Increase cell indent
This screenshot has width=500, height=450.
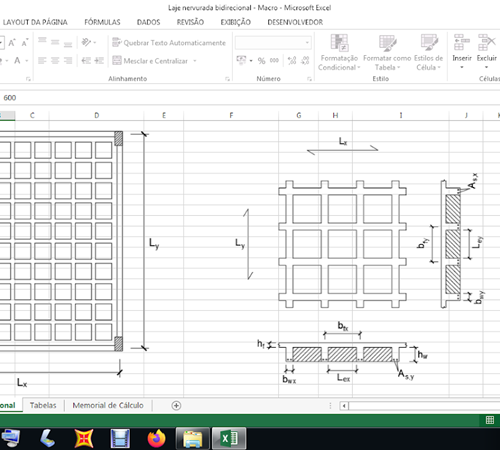tap(99, 61)
